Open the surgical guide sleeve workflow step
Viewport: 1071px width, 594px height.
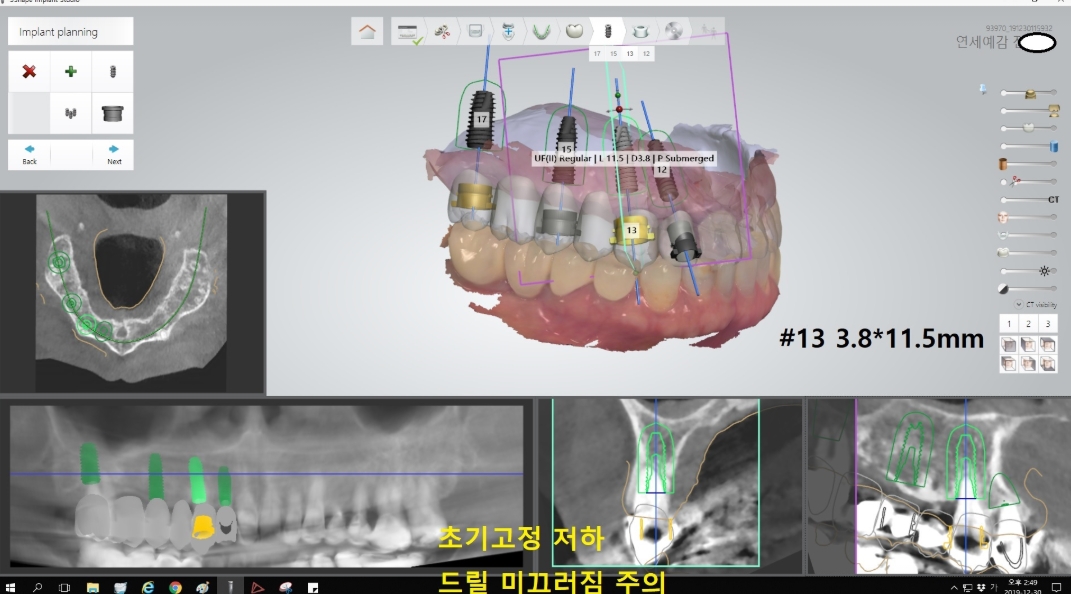(x=640, y=31)
